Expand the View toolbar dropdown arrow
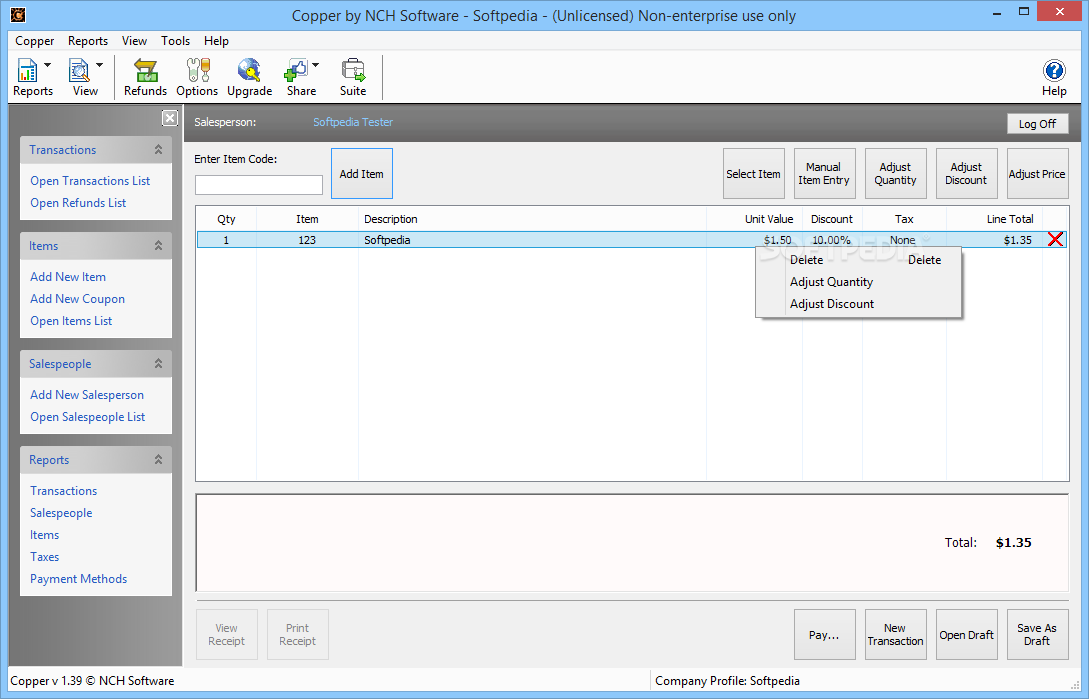The image size is (1089, 699). [x=99, y=65]
